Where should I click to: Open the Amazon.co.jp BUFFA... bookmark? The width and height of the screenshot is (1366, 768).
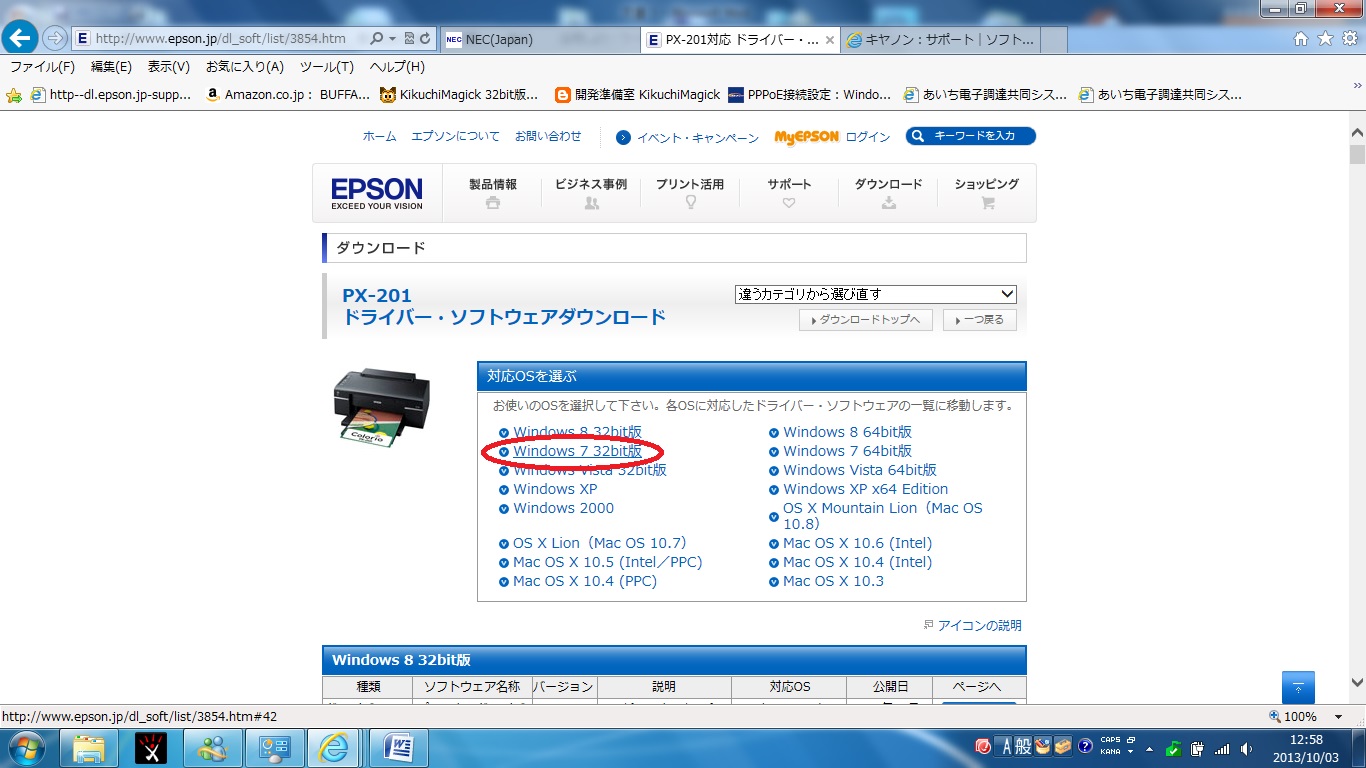[x=287, y=95]
